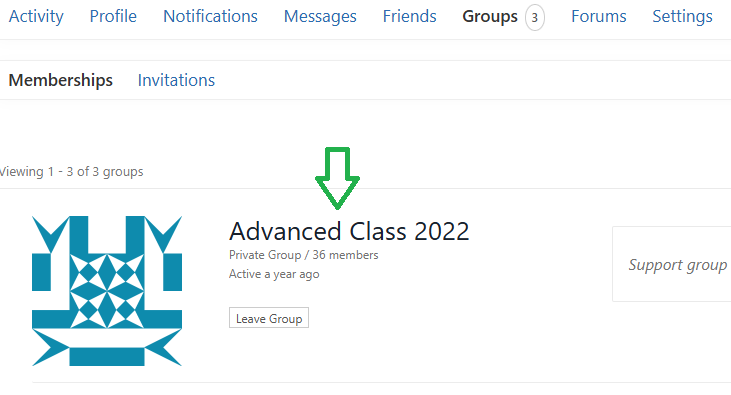The image size is (731, 395).
Task: Click the year 2022 in the group title
Action: (x=441, y=231)
